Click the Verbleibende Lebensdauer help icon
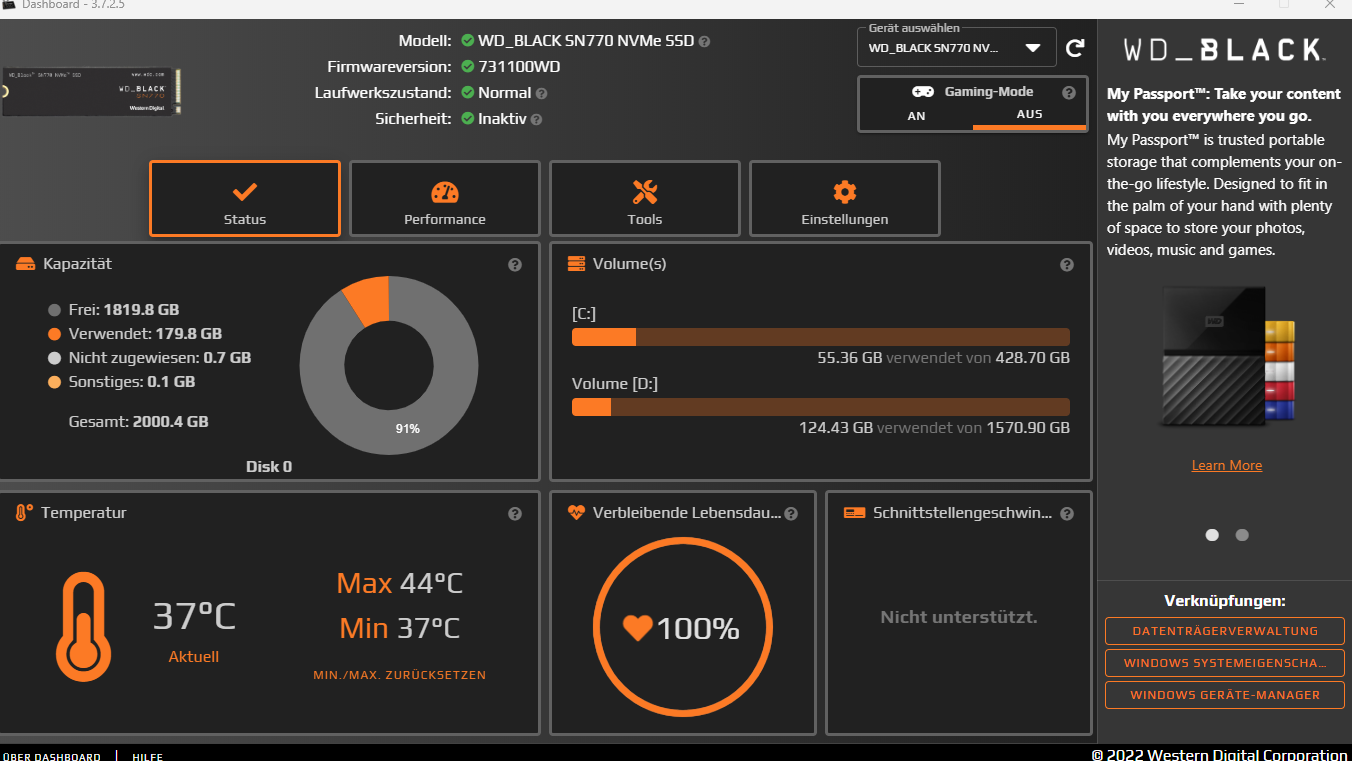1352x761 pixels. [791, 514]
